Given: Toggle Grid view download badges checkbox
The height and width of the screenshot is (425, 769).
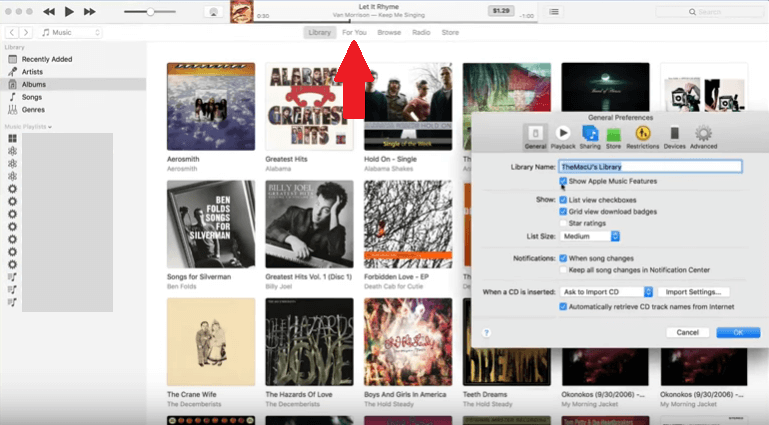Looking at the screenshot, I should pos(563,212).
